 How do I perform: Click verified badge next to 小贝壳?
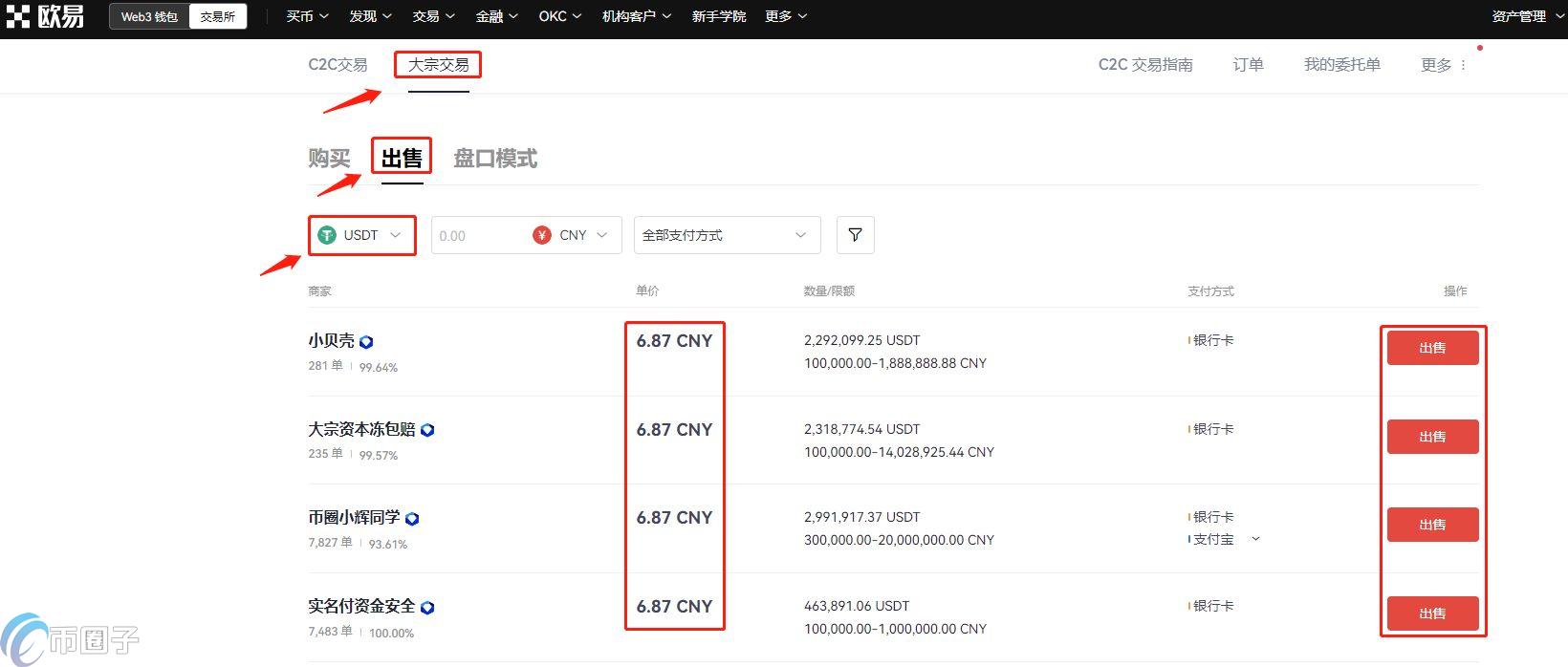[x=366, y=342]
